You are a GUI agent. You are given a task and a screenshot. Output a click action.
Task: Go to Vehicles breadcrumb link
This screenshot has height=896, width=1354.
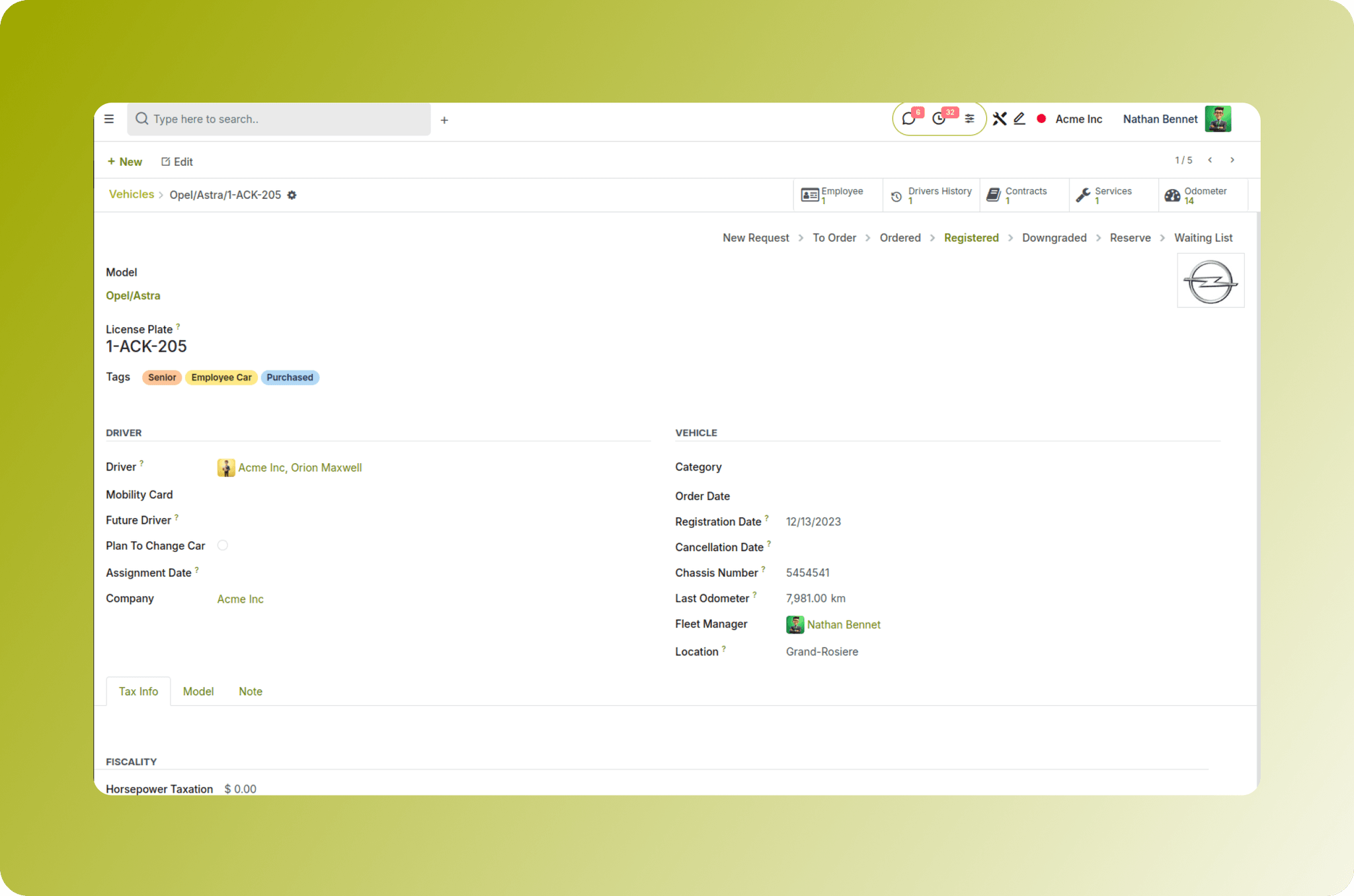click(x=132, y=194)
